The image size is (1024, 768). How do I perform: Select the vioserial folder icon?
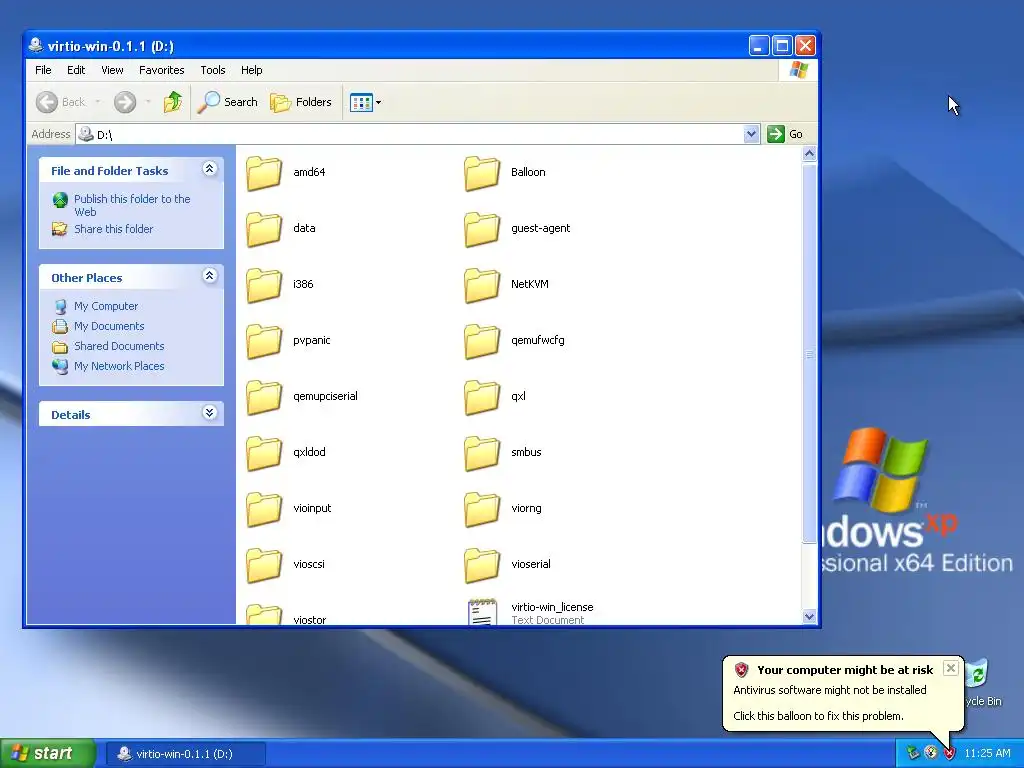click(482, 566)
